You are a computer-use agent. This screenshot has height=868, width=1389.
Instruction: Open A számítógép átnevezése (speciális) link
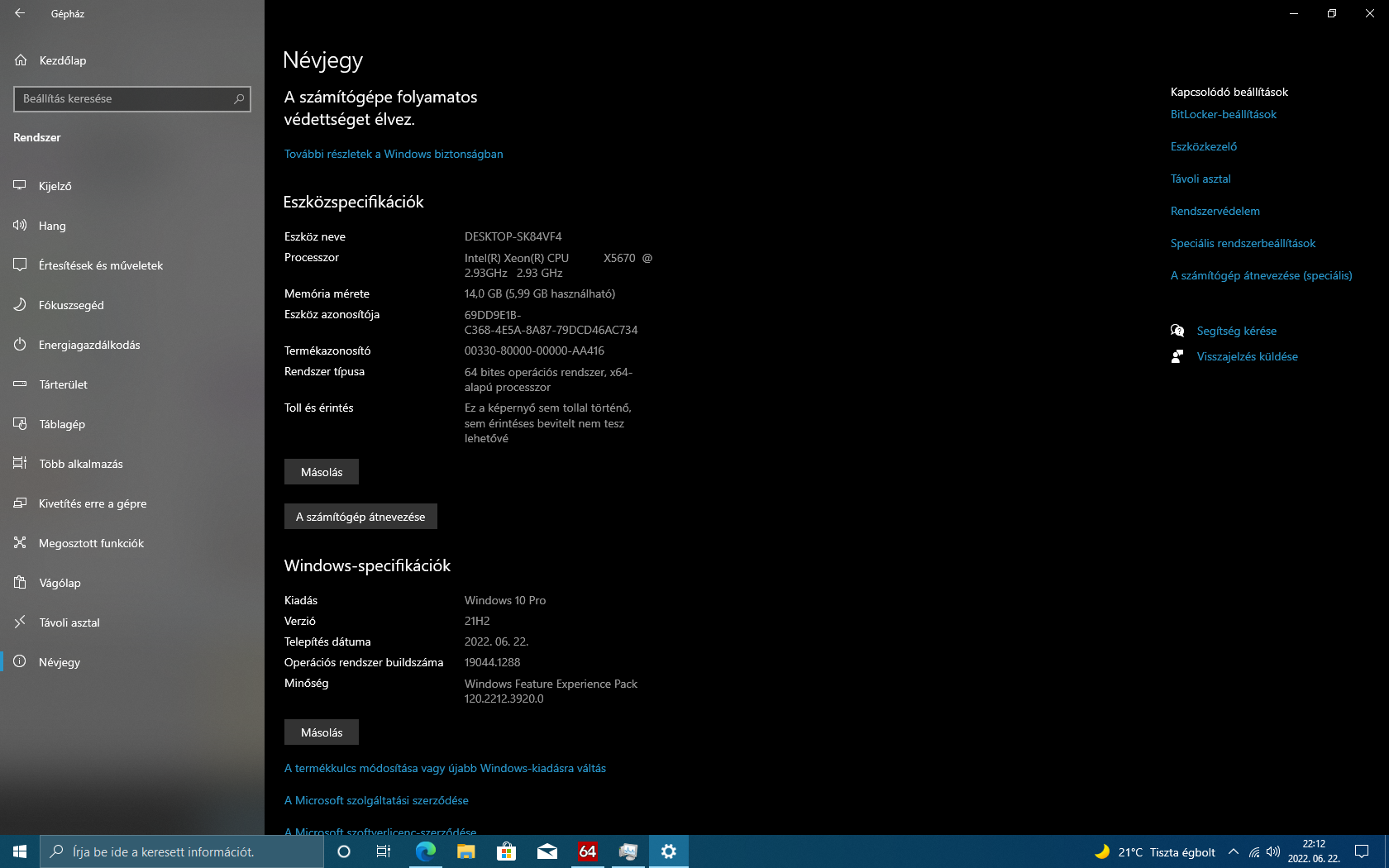pyautogui.click(x=1261, y=275)
